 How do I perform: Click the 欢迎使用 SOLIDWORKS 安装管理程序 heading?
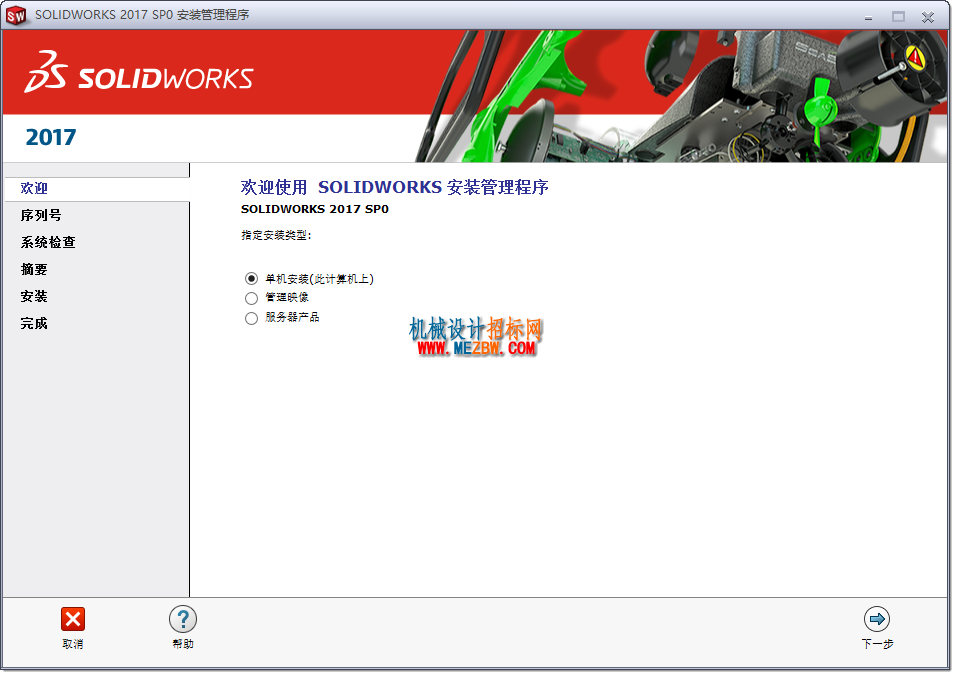395,187
